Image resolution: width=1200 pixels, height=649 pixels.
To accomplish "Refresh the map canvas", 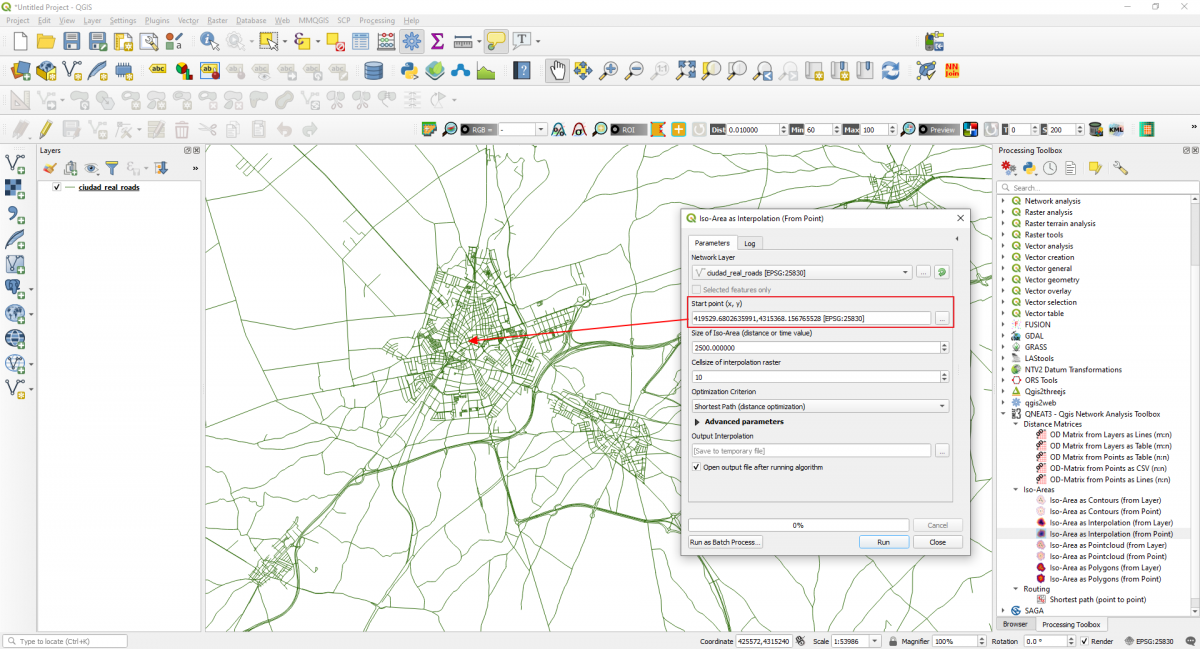I will pos(891,71).
